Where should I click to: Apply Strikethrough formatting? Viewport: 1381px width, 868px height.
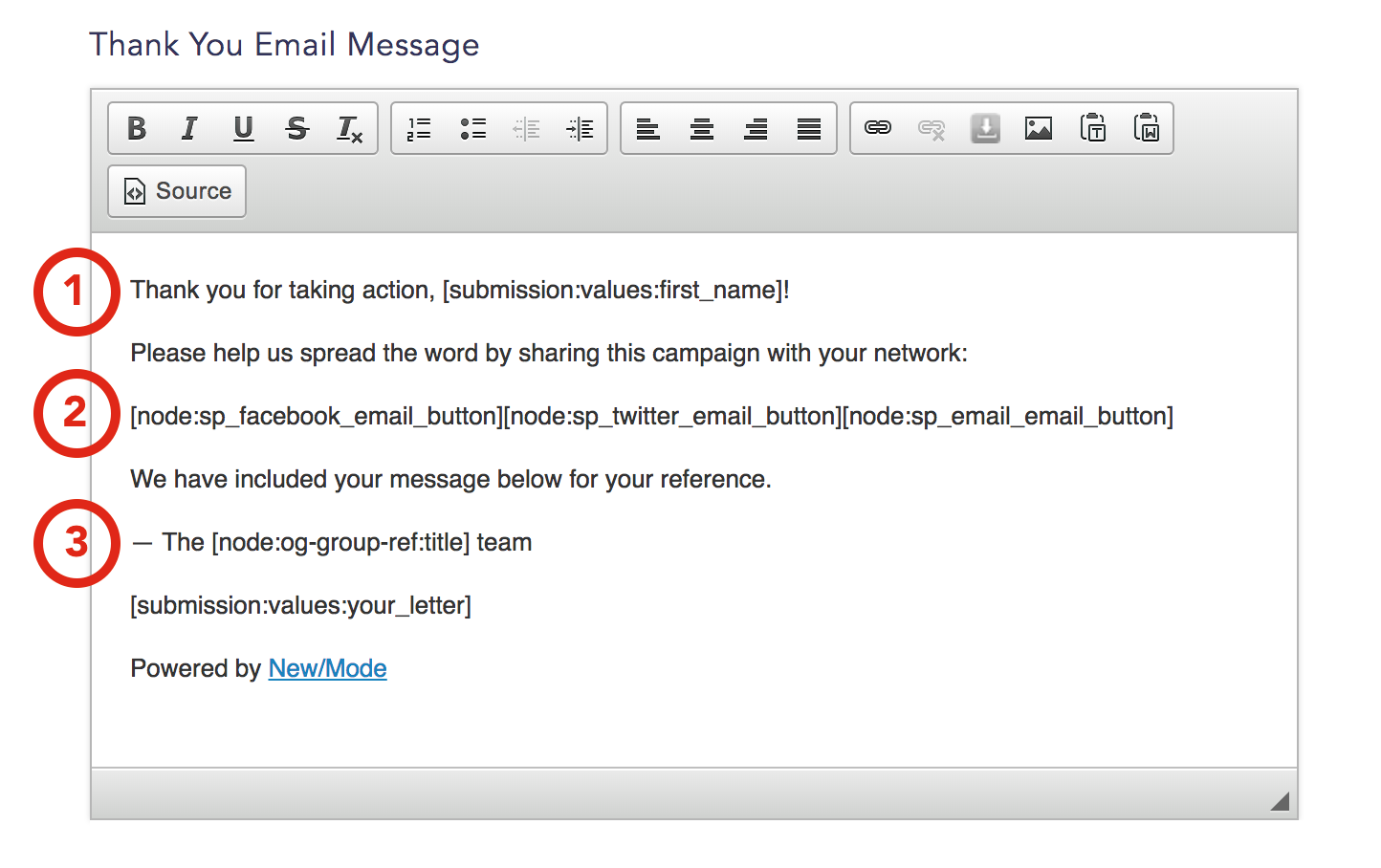pos(297,128)
